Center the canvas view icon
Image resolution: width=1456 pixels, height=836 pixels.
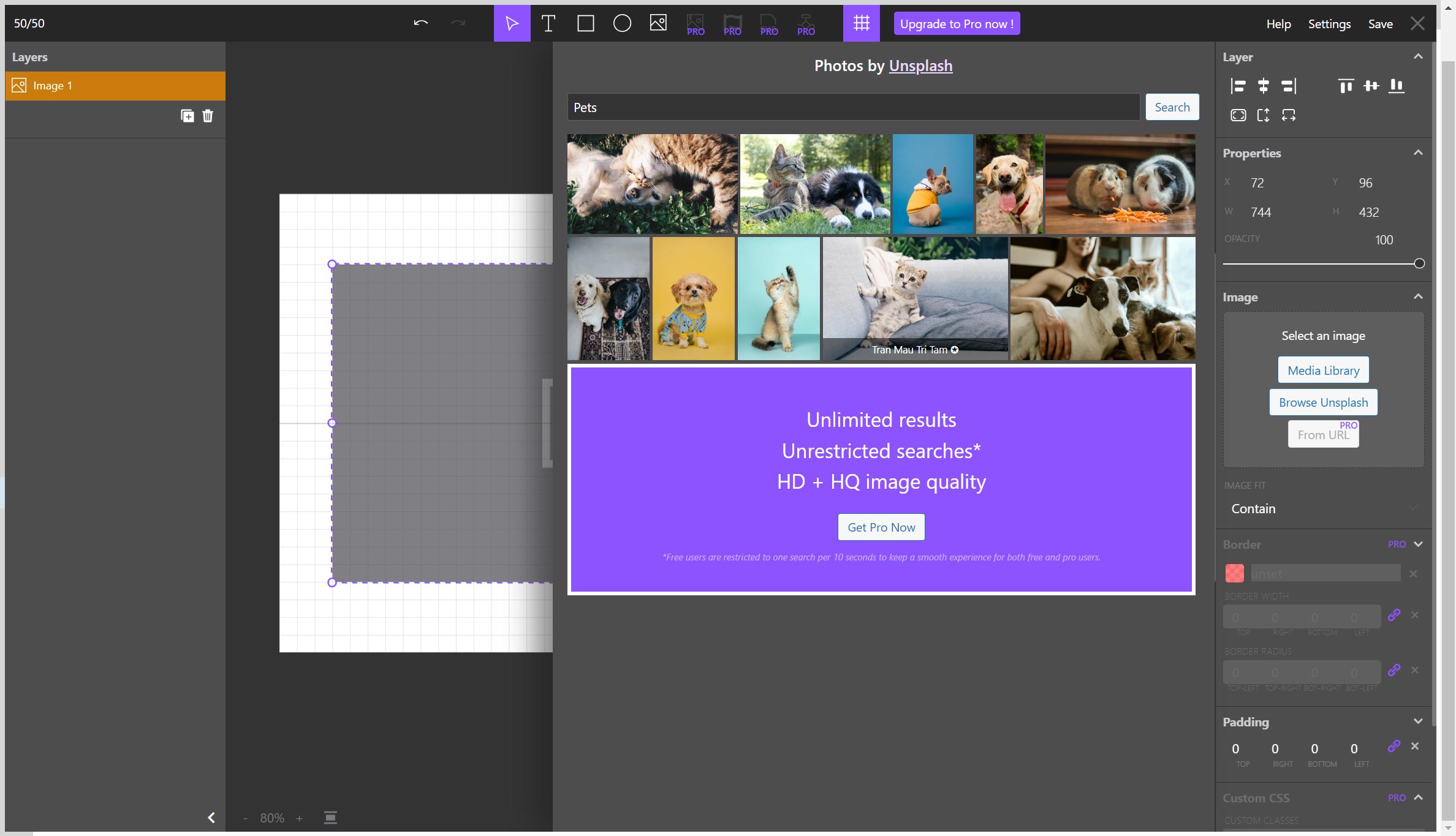330,818
